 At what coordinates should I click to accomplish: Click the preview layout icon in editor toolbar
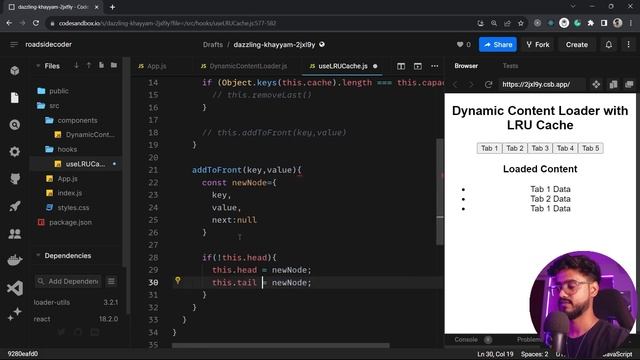pos(418,66)
